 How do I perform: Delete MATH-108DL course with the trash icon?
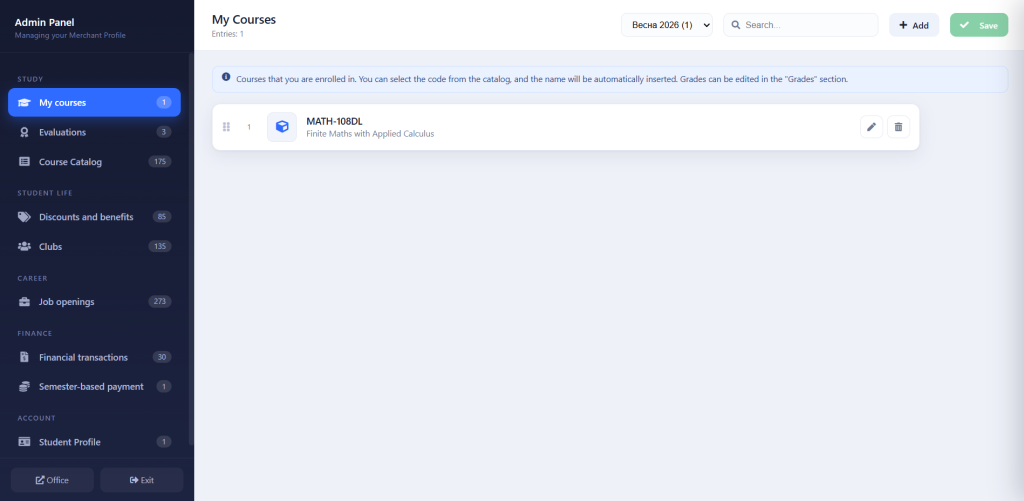tap(898, 127)
